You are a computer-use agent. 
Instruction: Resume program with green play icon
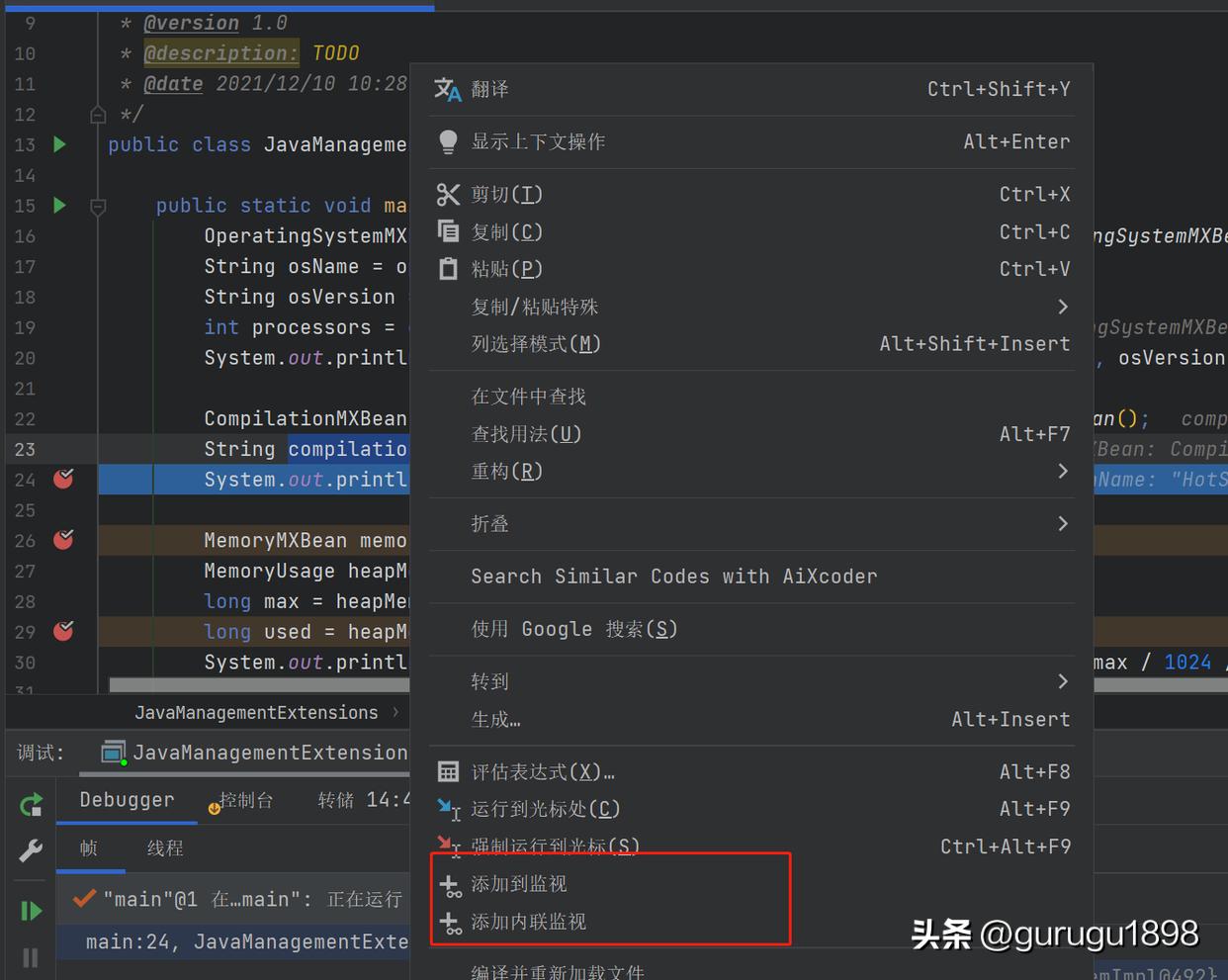[30, 910]
